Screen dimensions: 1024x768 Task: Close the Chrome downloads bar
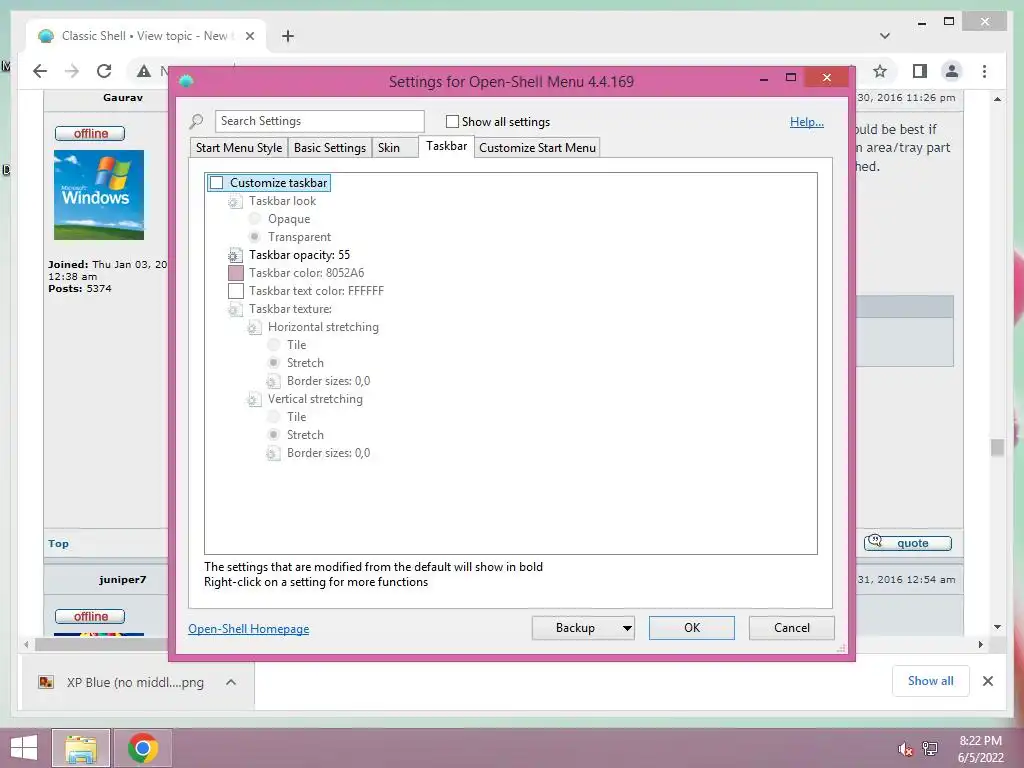pos(988,681)
